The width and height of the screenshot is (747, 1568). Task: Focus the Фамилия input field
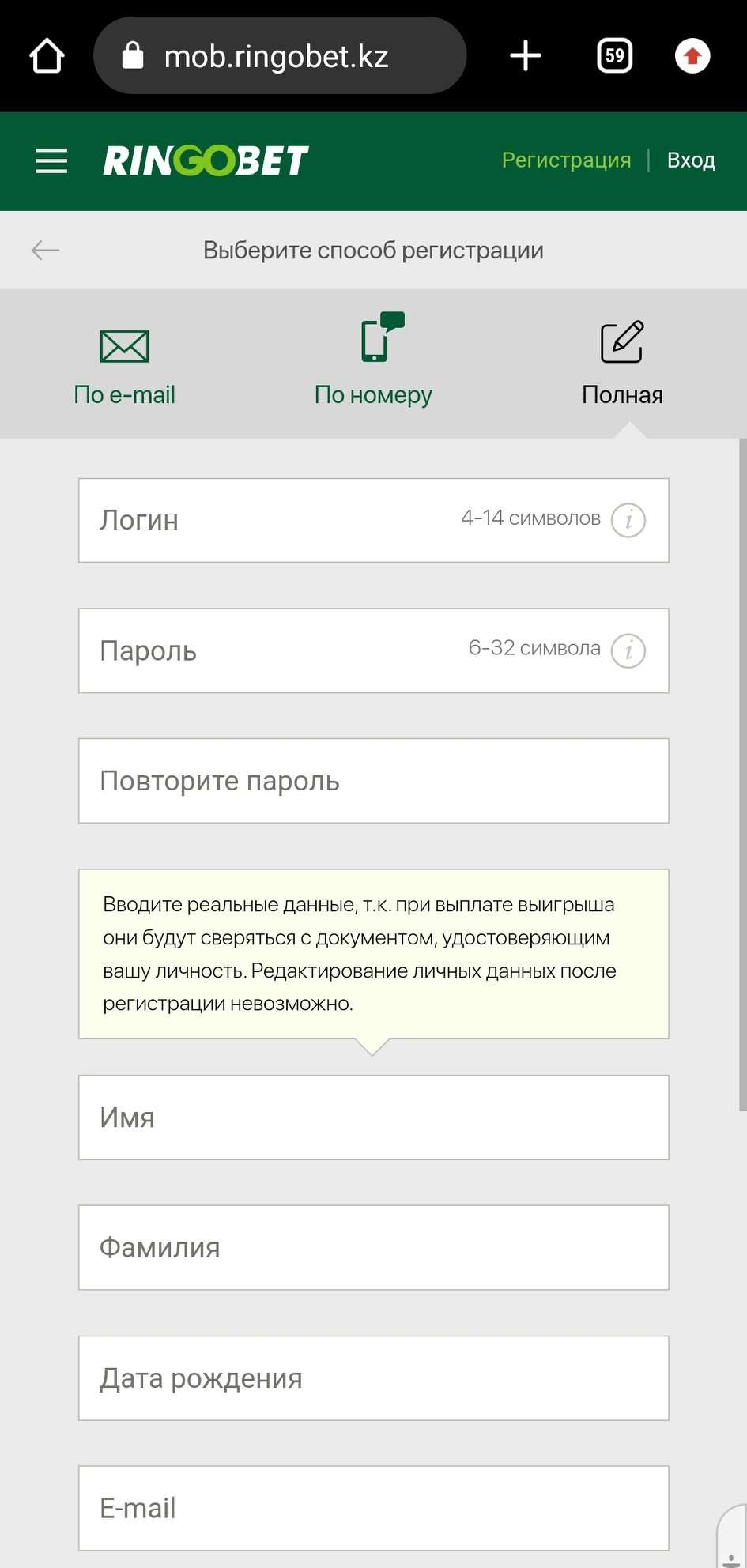[x=374, y=1248]
